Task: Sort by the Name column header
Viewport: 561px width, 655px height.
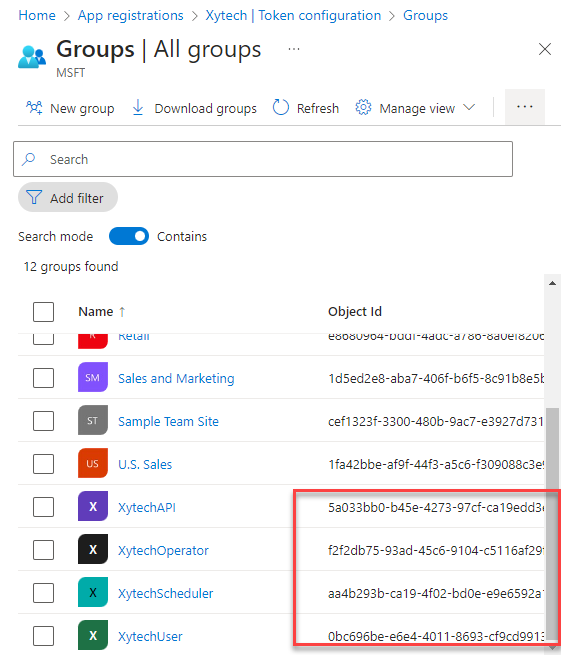Action: [x=96, y=312]
